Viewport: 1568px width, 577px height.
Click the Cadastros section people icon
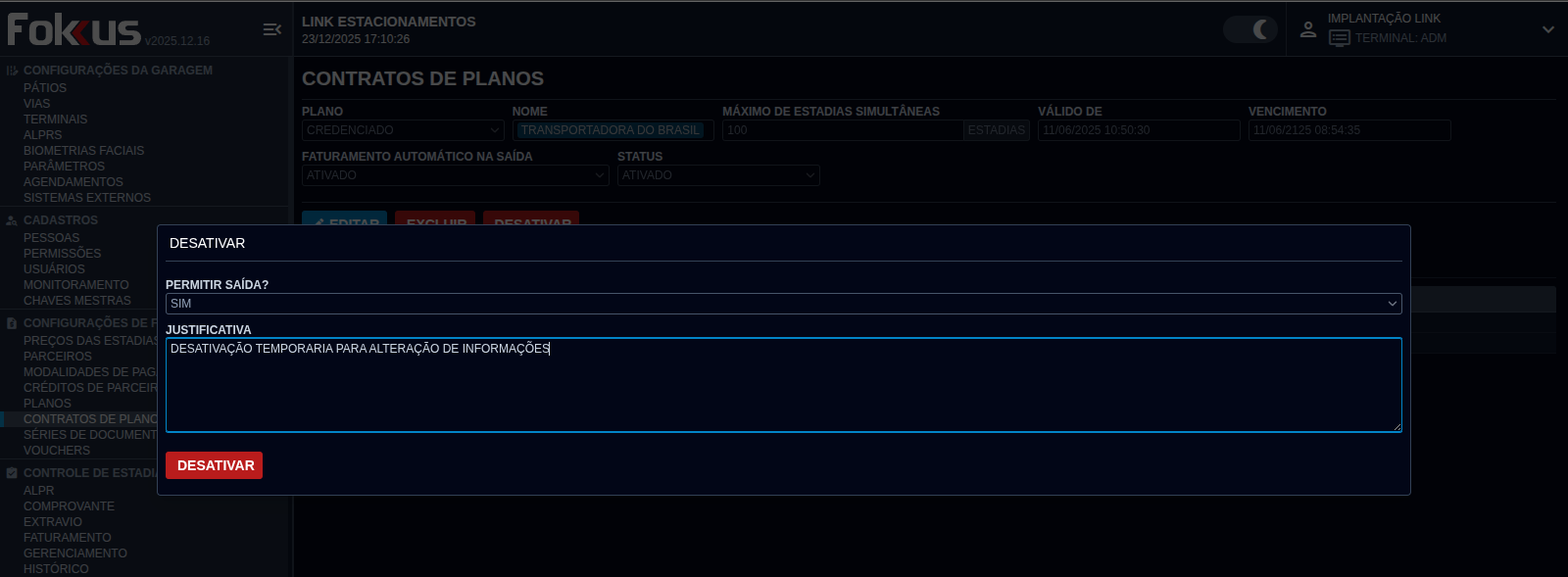coord(12,220)
